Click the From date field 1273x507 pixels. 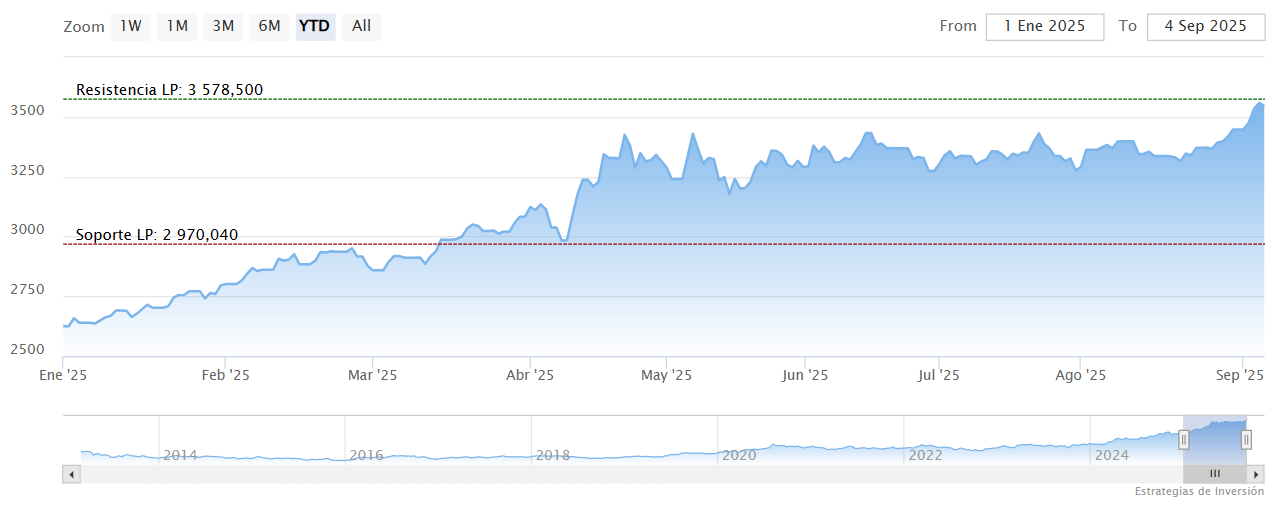tap(1044, 26)
